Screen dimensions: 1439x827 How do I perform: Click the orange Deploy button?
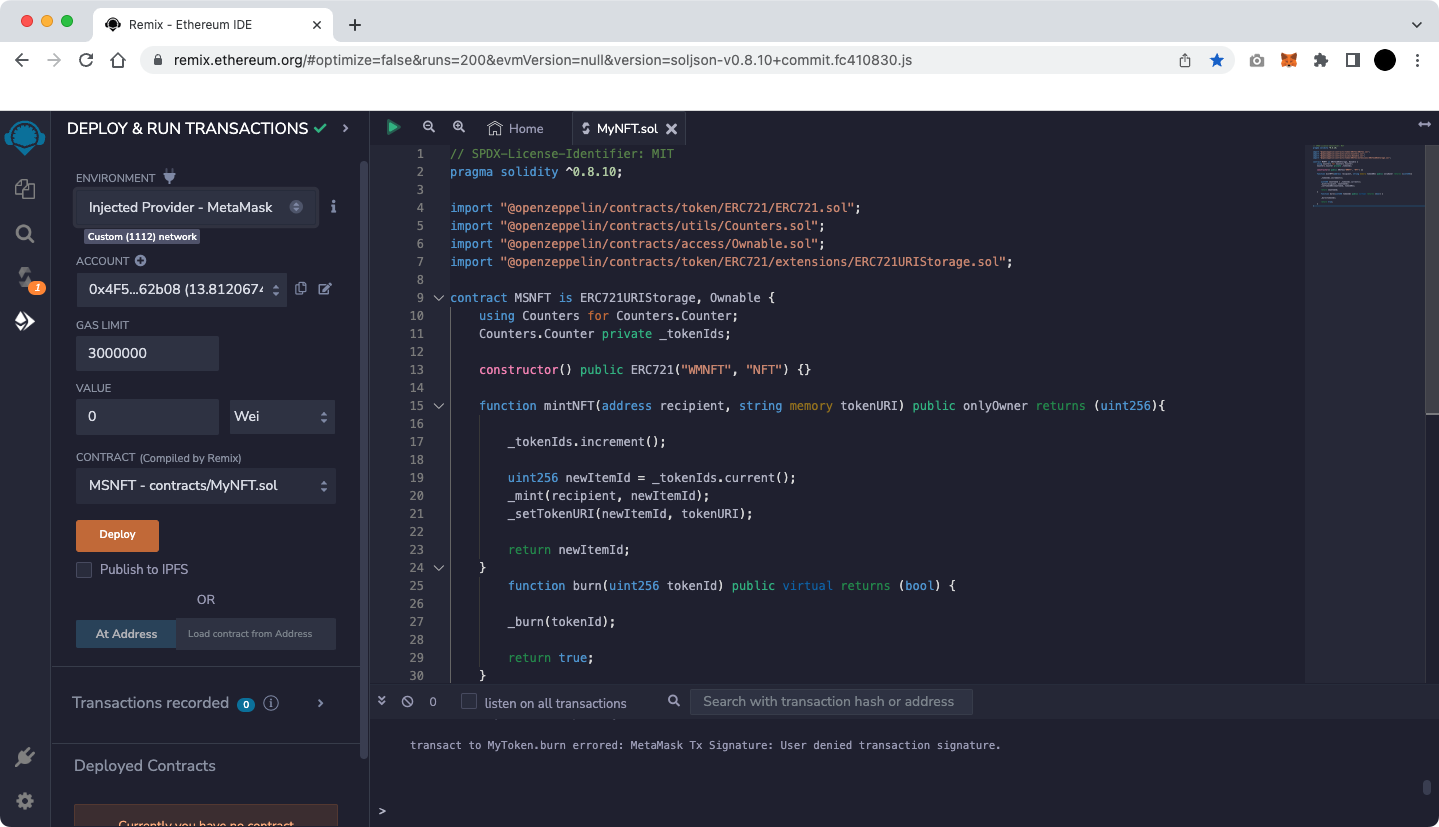(117, 535)
